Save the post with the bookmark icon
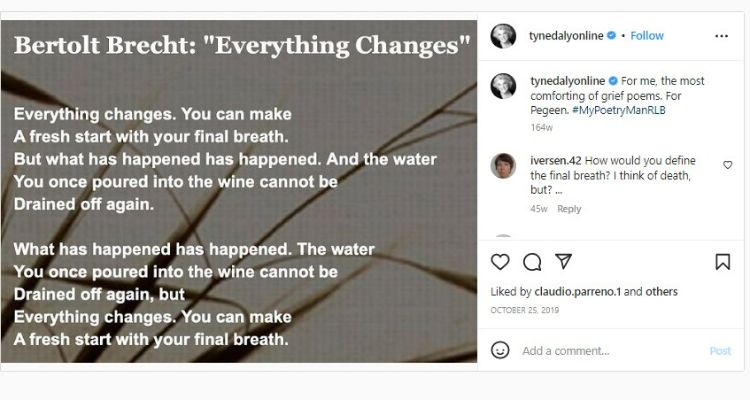This screenshot has height=400, width=750. pos(723,262)
